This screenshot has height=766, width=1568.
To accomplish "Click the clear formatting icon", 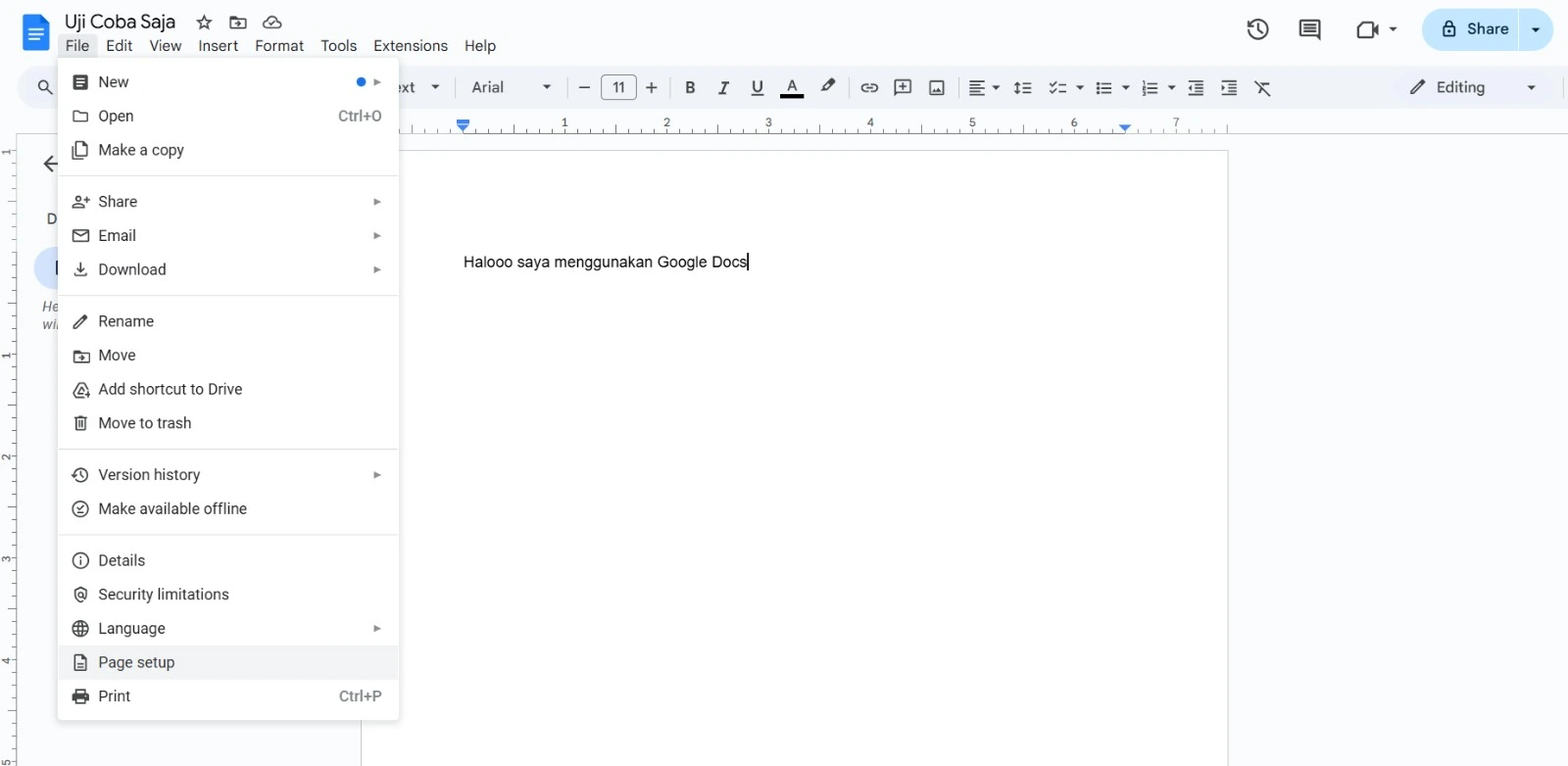I will click(1263, 88).
